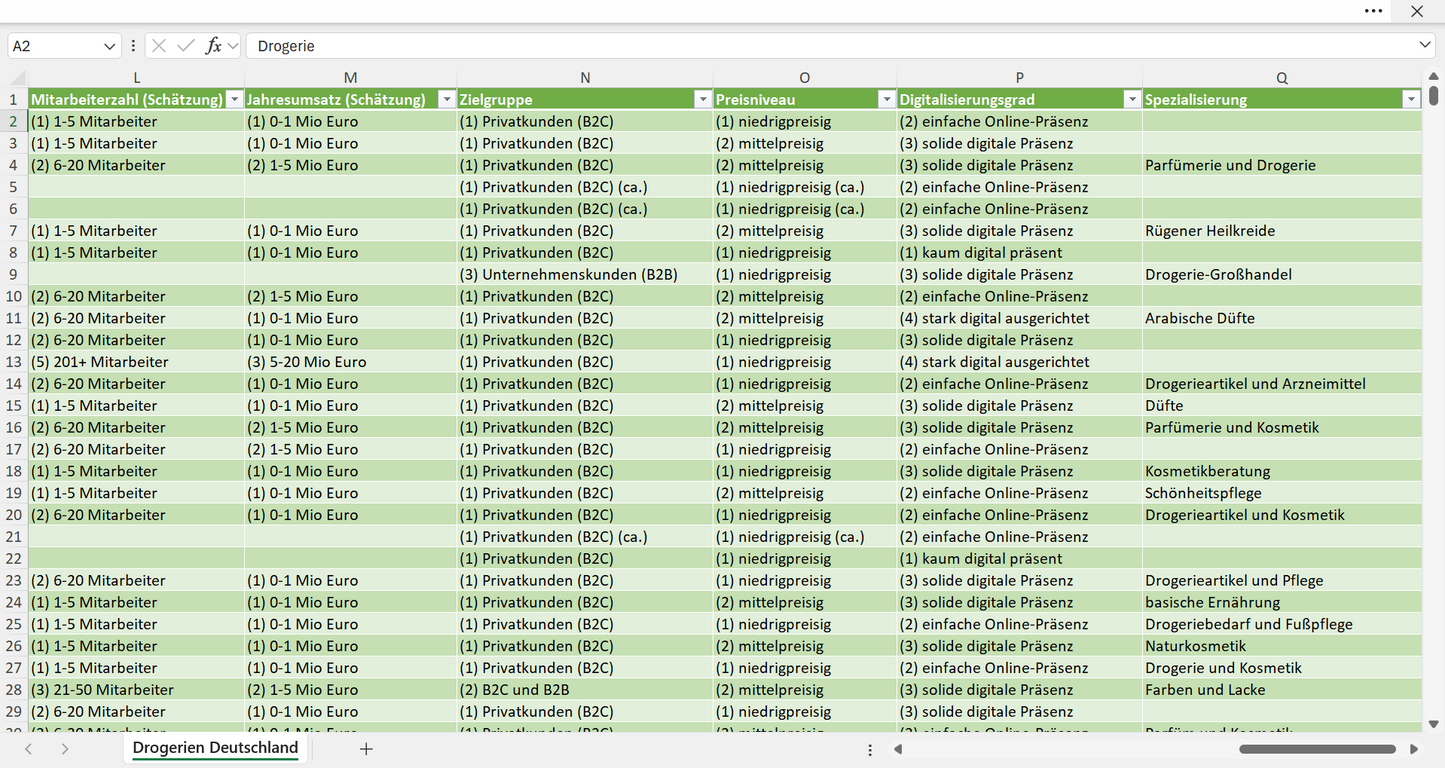Image resolution: width=1445 pixels, height=768 pixels.
Task: Click '(1) Privatkunden (B2C) (ca.)' in row 21
Action: click(x=585, y=537)
